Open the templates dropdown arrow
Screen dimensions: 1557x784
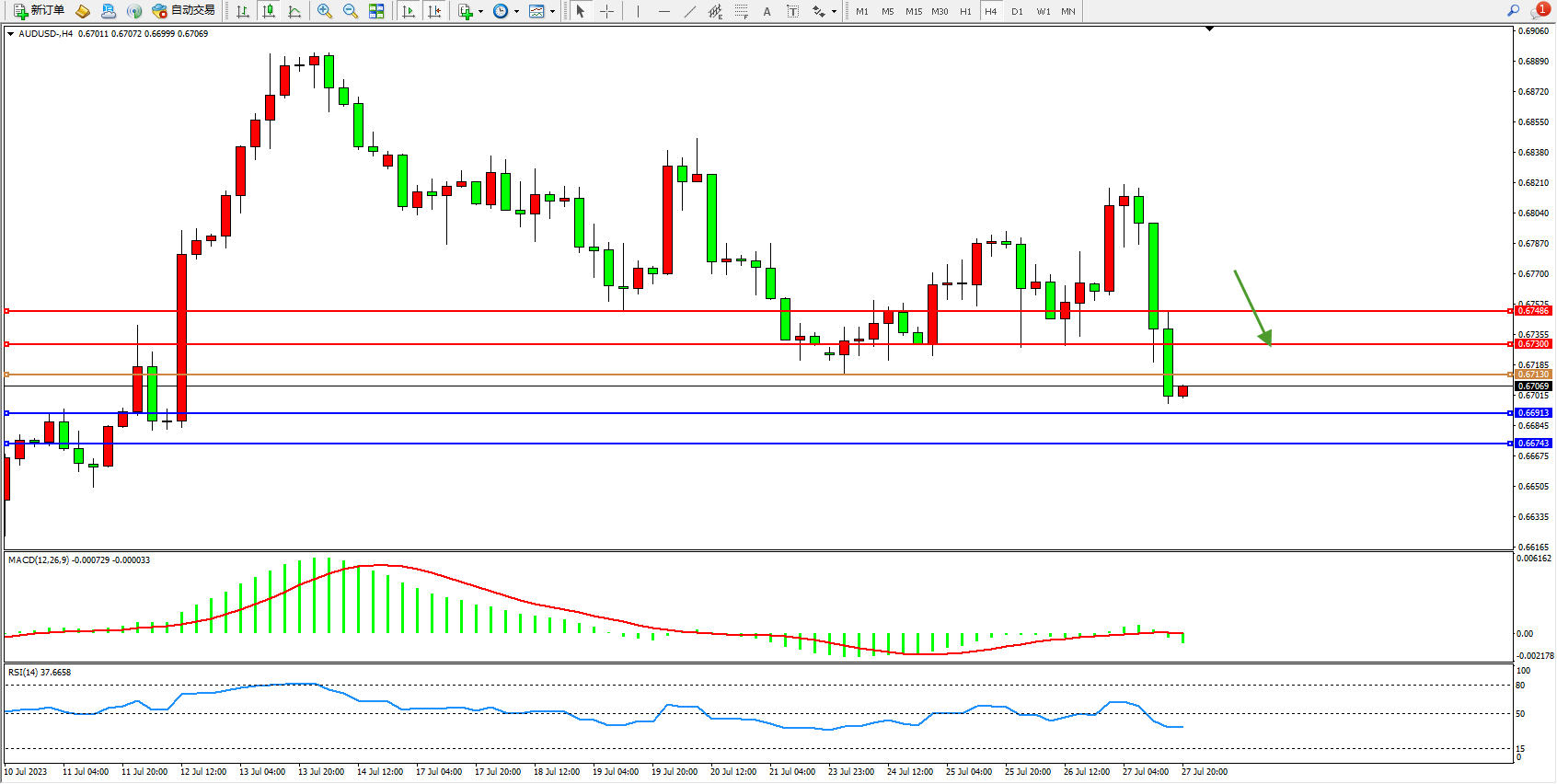(552, 12)
